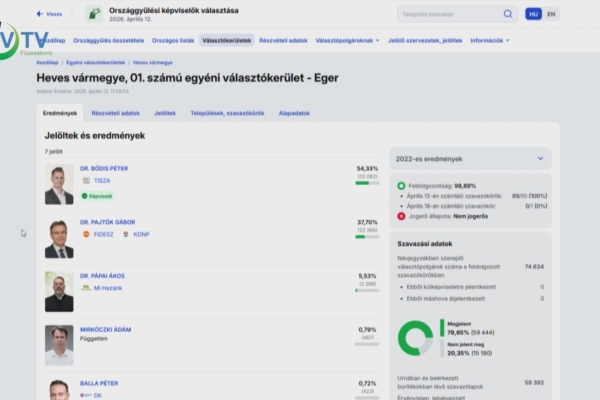Click Bódis Péter's 54,33% progress bar

367,183
